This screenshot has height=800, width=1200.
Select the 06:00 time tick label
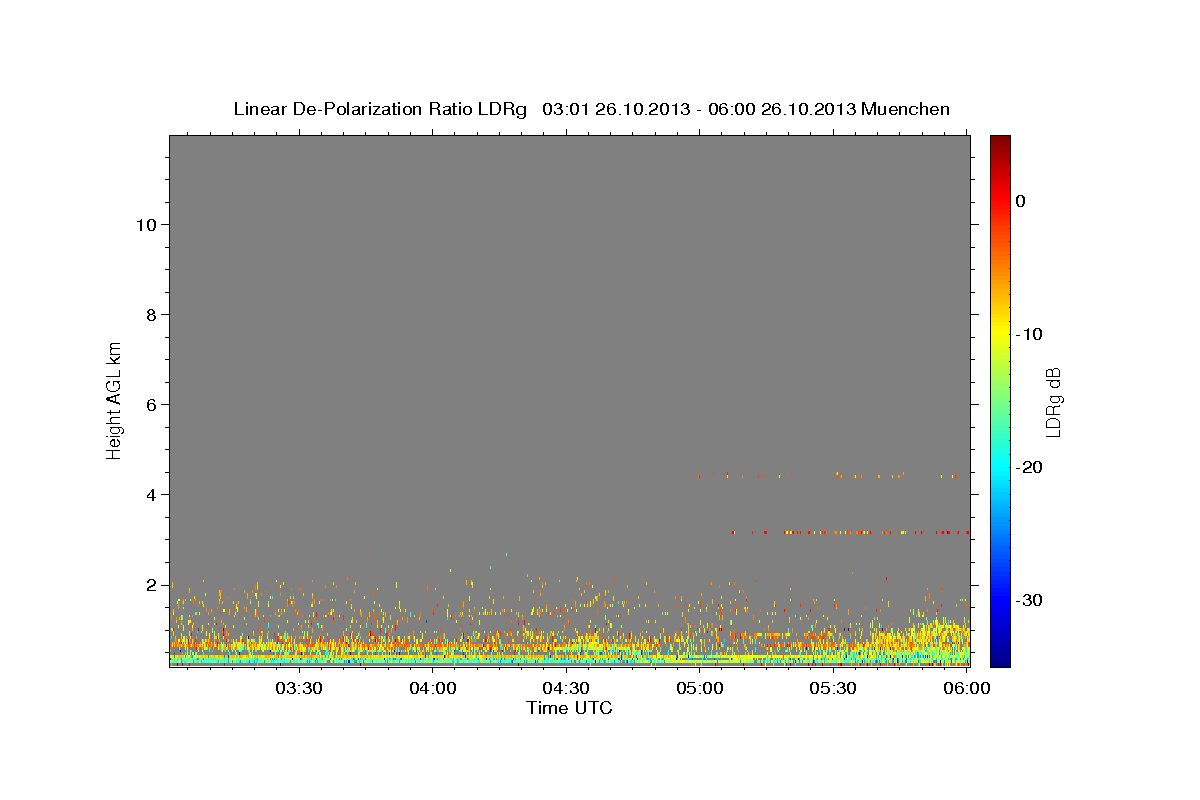[x=967, y=688]
